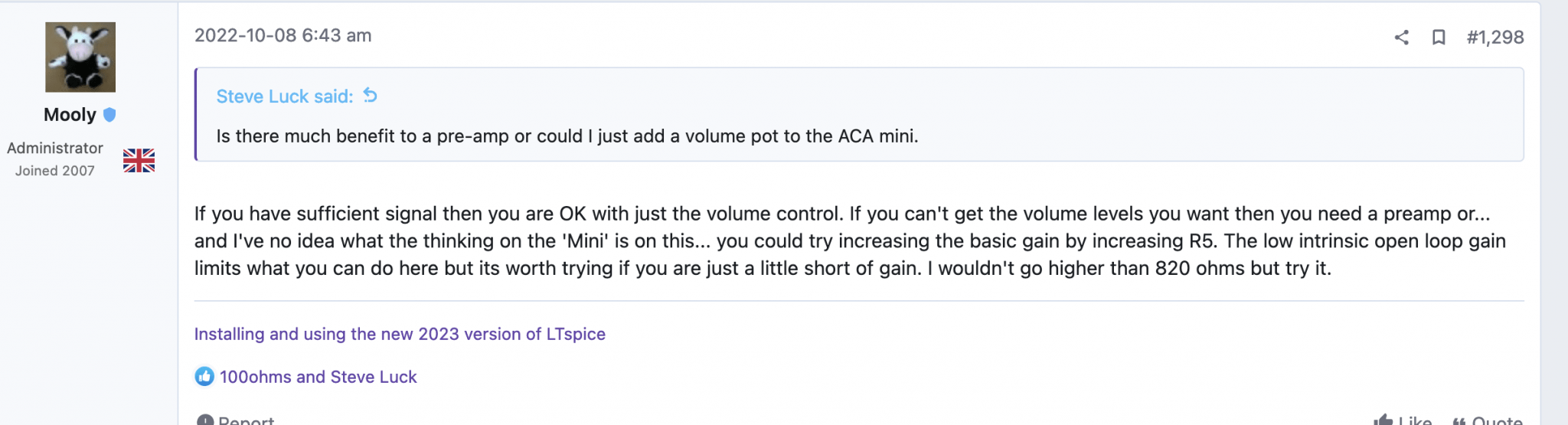Share this post via share icon
This screenshot has width=1568, height=425.
pos(1401,37)
